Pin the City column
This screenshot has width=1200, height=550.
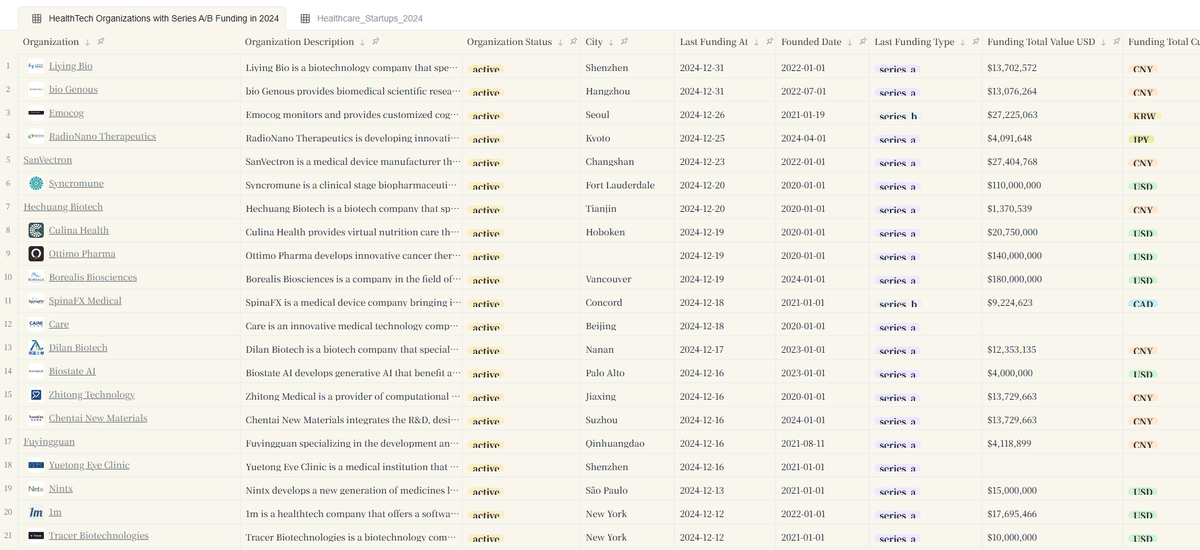coord(626,42)
